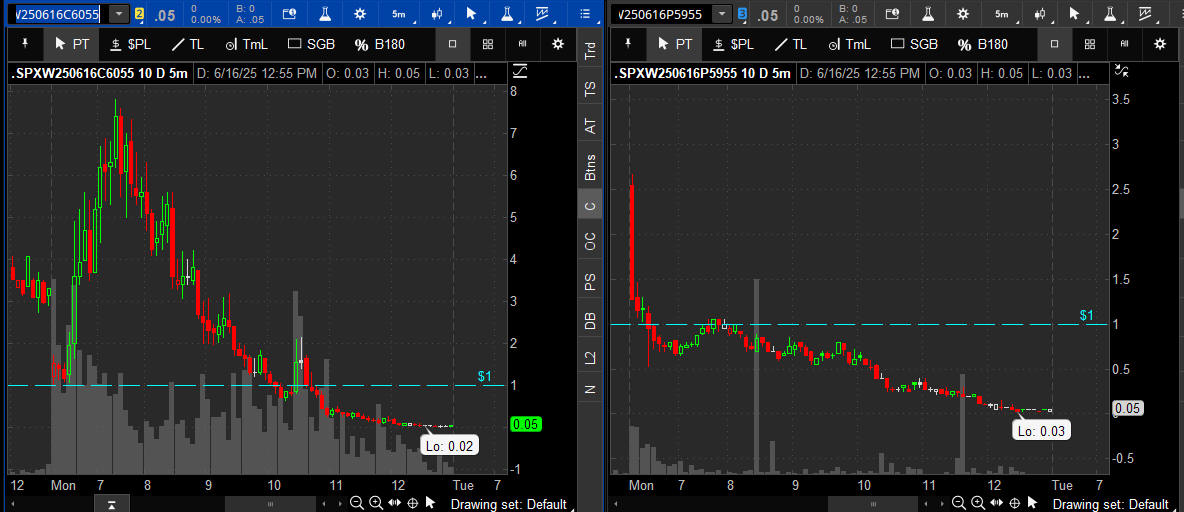Select the $PL tool in right chart

tap(734, 44)
